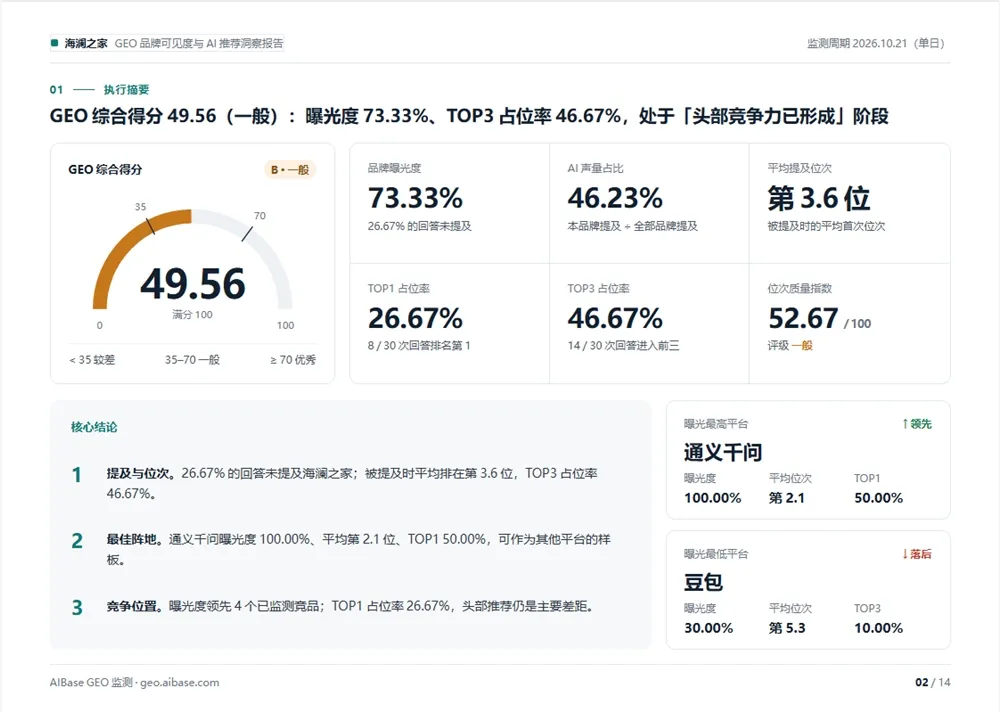Click the ≥ 70 优秀 legend entry
The image size is (1000, 712).
pos(293,360)
